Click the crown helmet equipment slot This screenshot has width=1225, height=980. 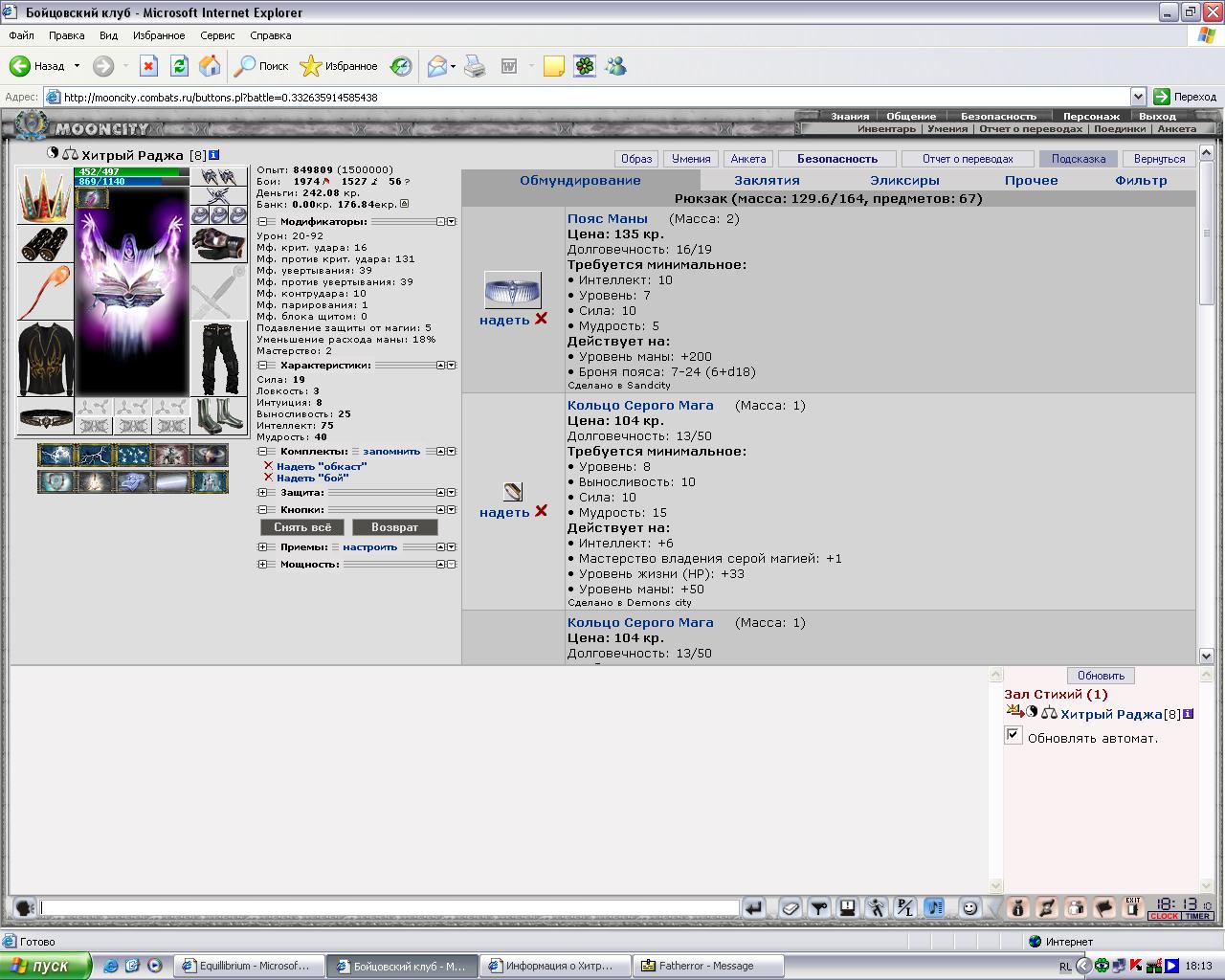[x=44, y=196]
